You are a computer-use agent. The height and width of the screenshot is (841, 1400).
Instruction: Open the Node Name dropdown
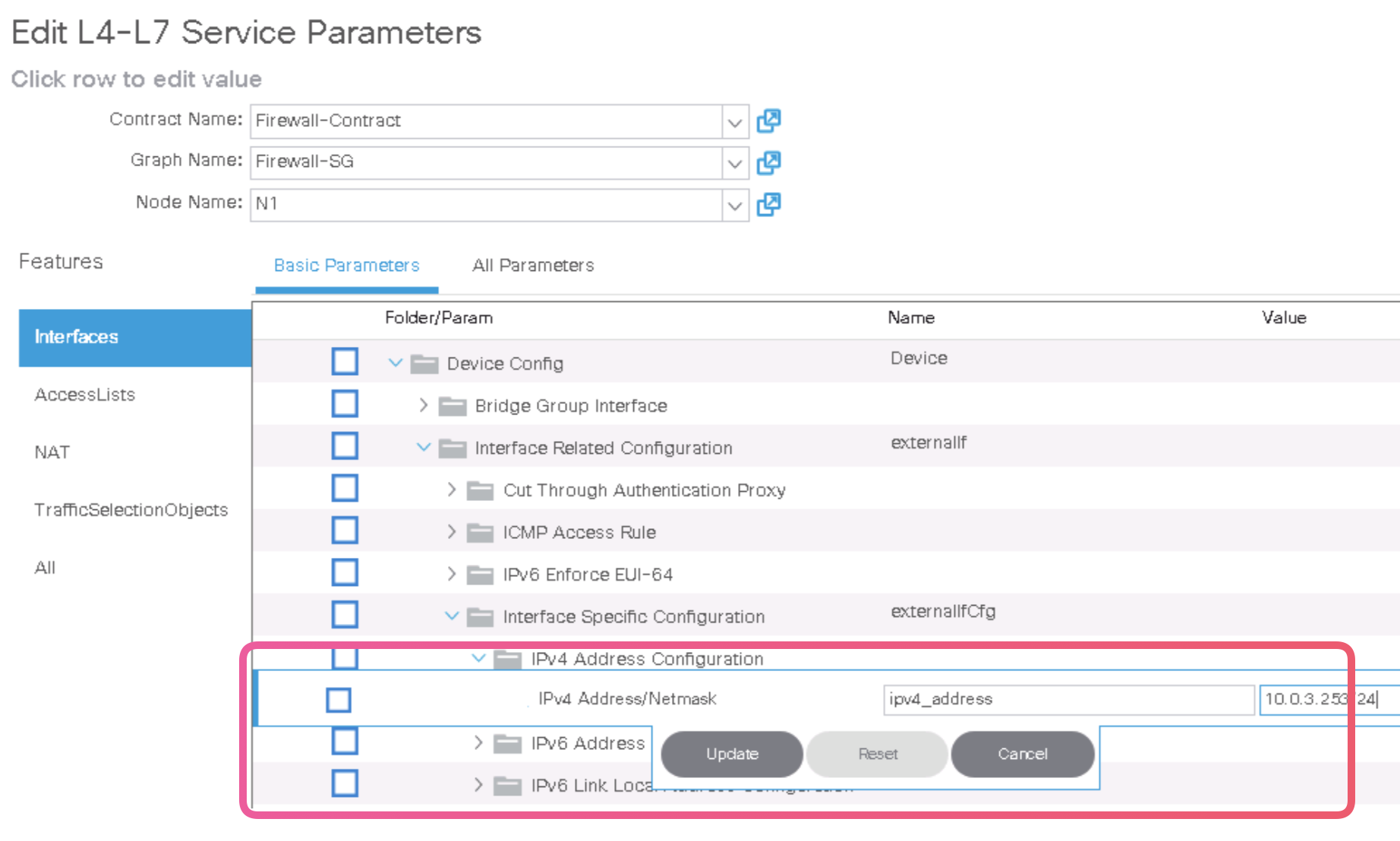pyautogui.click(x=734, y=205)
